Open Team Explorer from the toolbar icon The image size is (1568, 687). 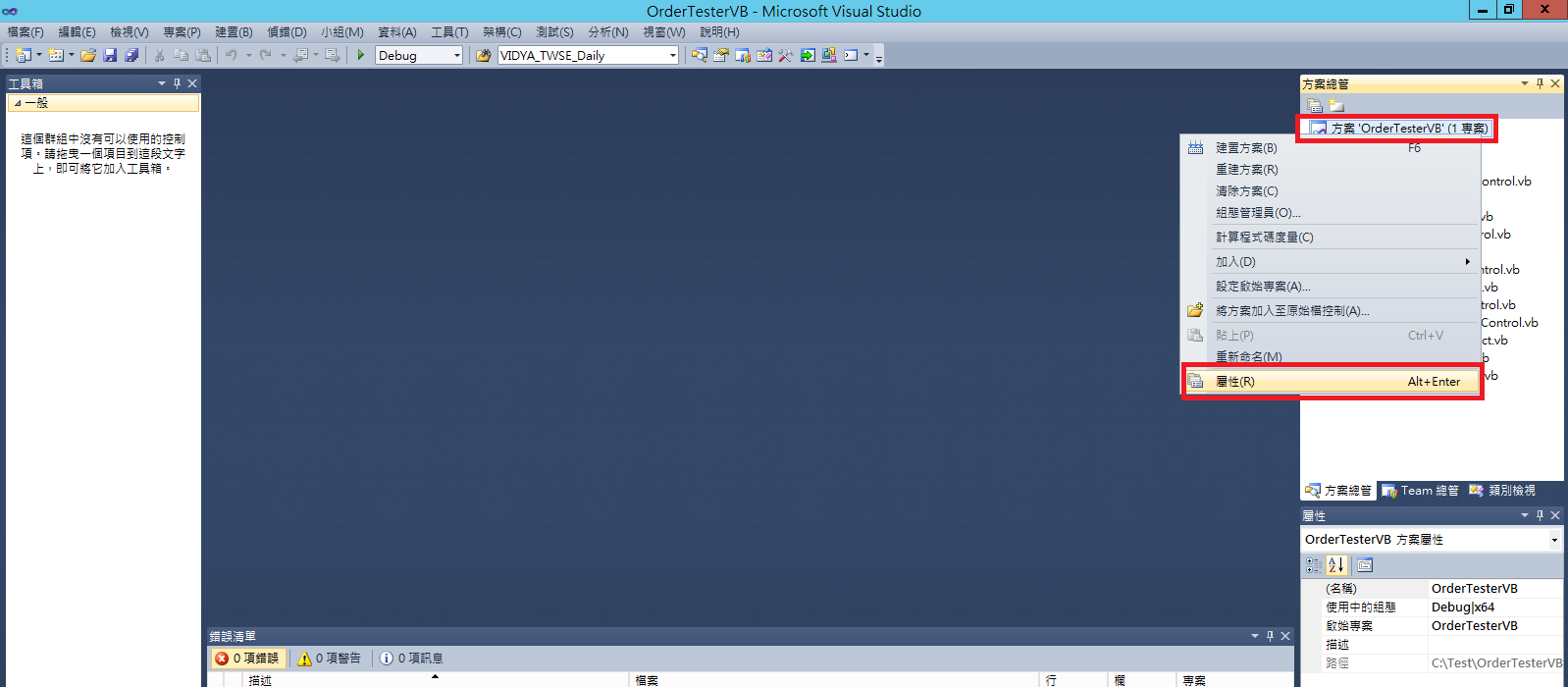[x=743, y=55]
